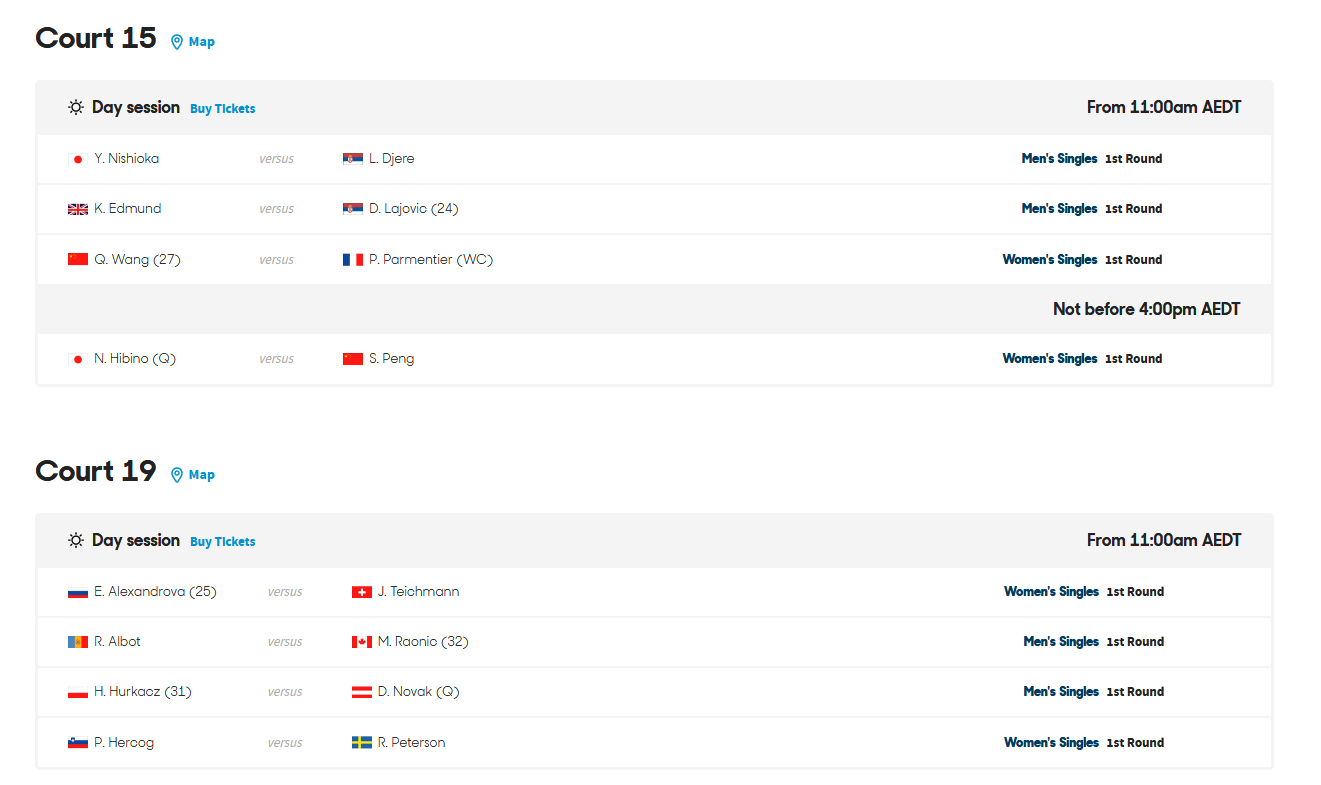Click the France flag beside P. Parmentier
The width and height of the screenshot is (1321, 785).
coord(353,260)
